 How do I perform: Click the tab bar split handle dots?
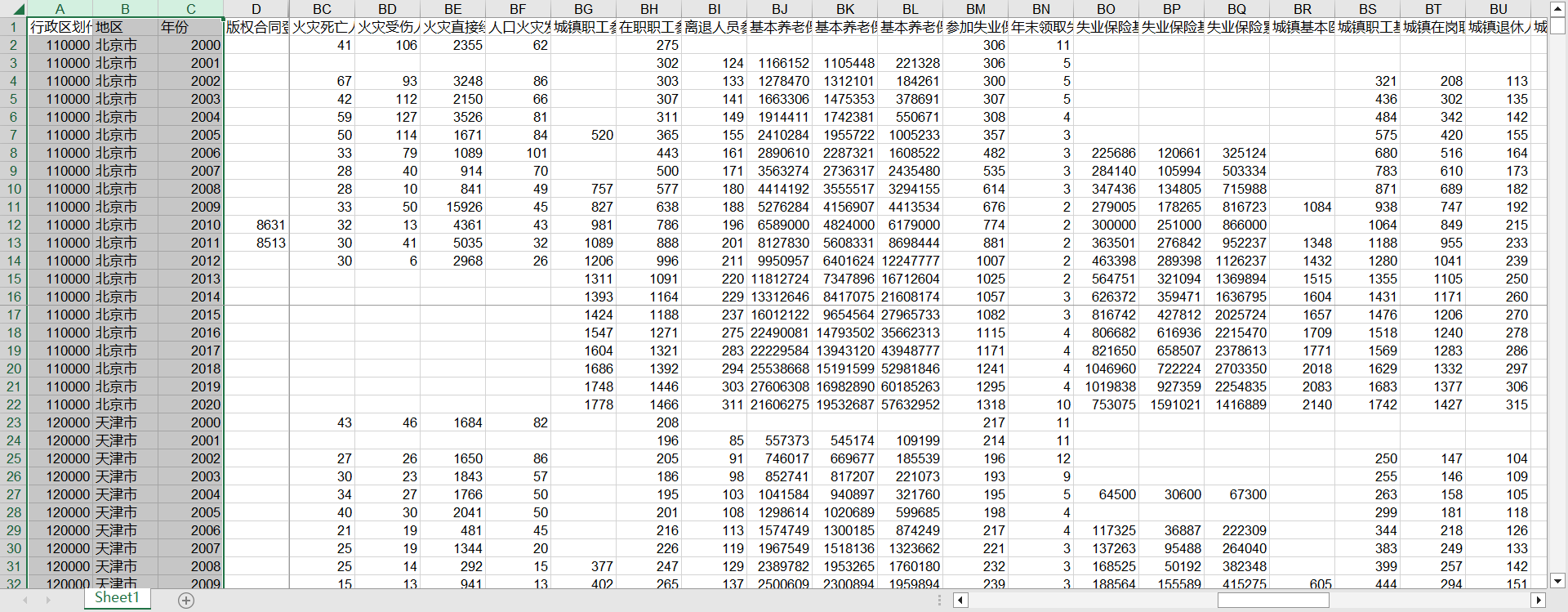click(939, 601)
